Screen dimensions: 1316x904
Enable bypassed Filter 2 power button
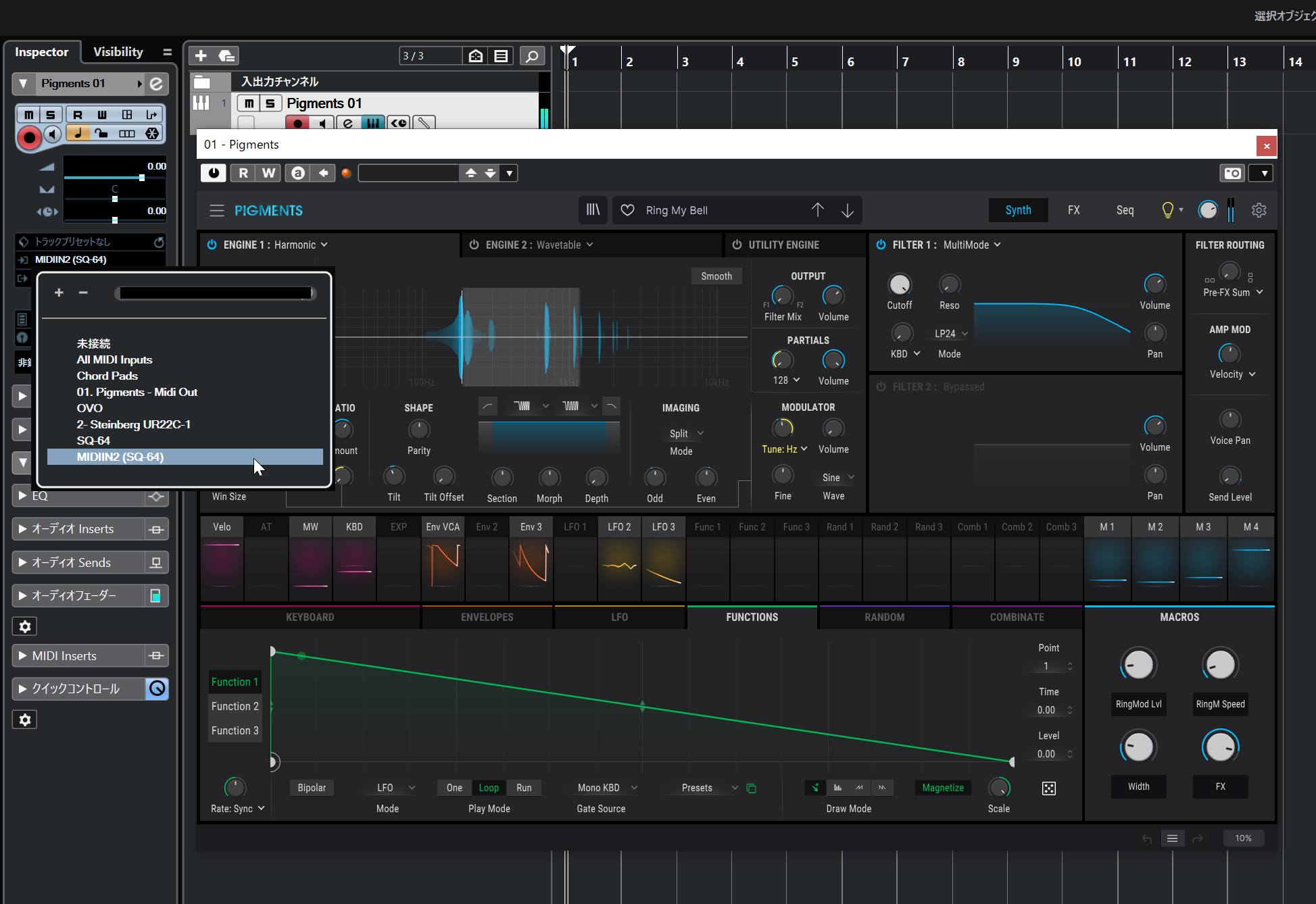pyautogui.click(x=881, y=386)
